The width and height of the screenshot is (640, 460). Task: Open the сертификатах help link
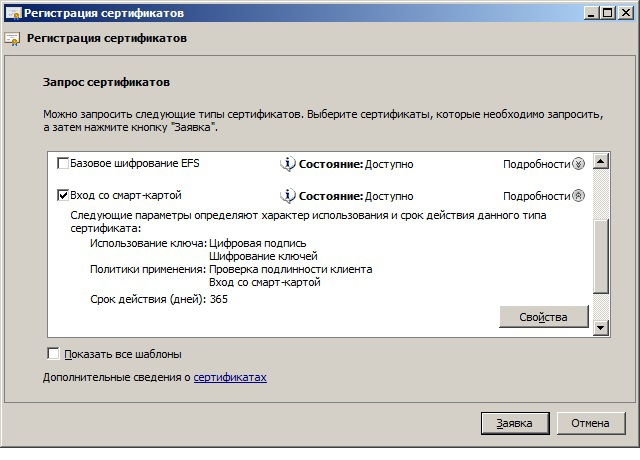230,377
